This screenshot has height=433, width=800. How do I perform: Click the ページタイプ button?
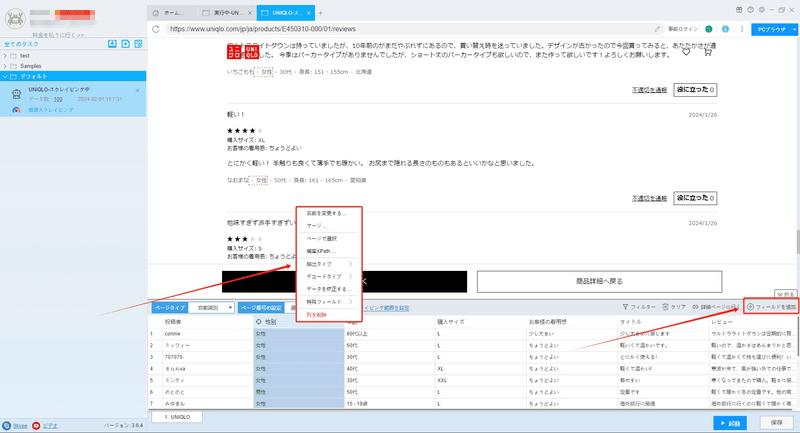170,308
